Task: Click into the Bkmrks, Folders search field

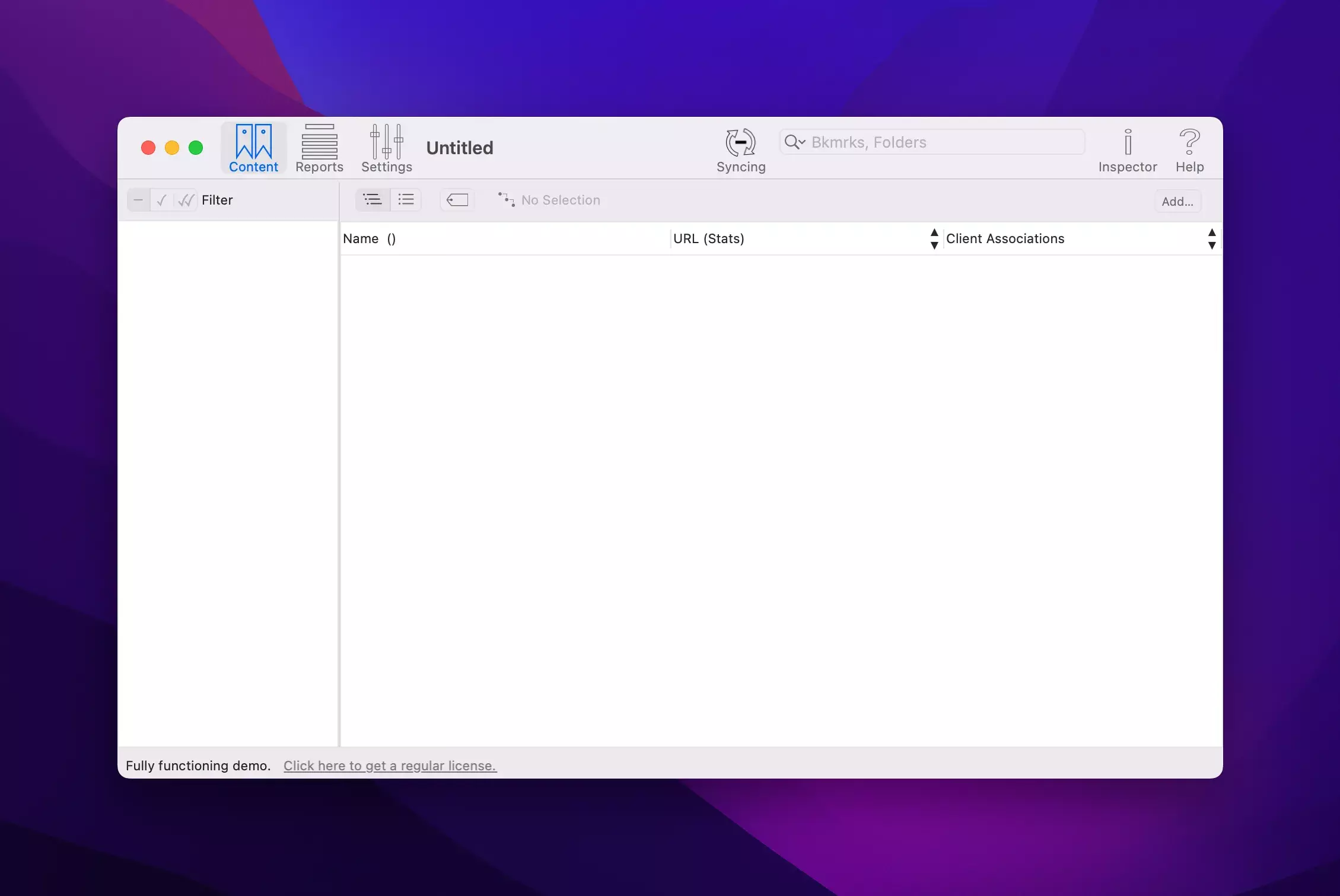Action: [943, 142]
